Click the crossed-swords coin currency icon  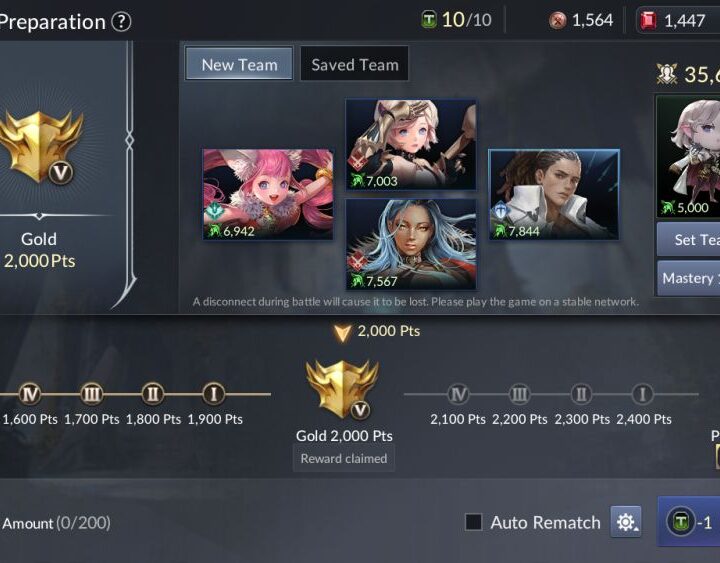click(557, 21)
